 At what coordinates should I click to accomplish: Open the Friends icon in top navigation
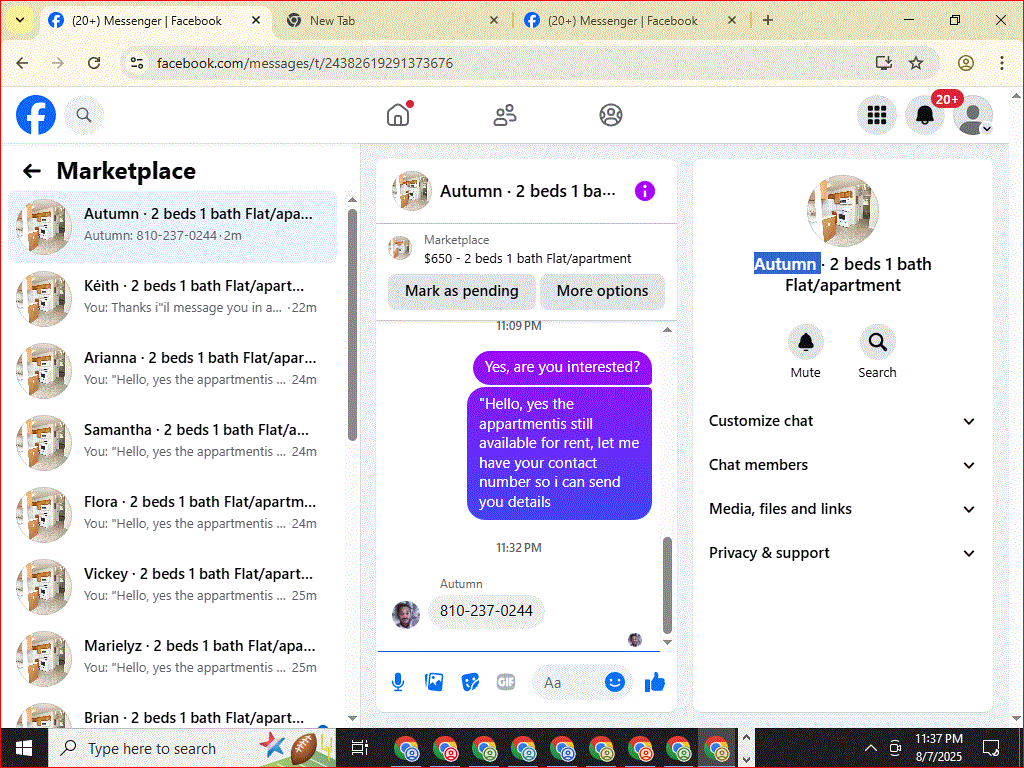[504, 115]
